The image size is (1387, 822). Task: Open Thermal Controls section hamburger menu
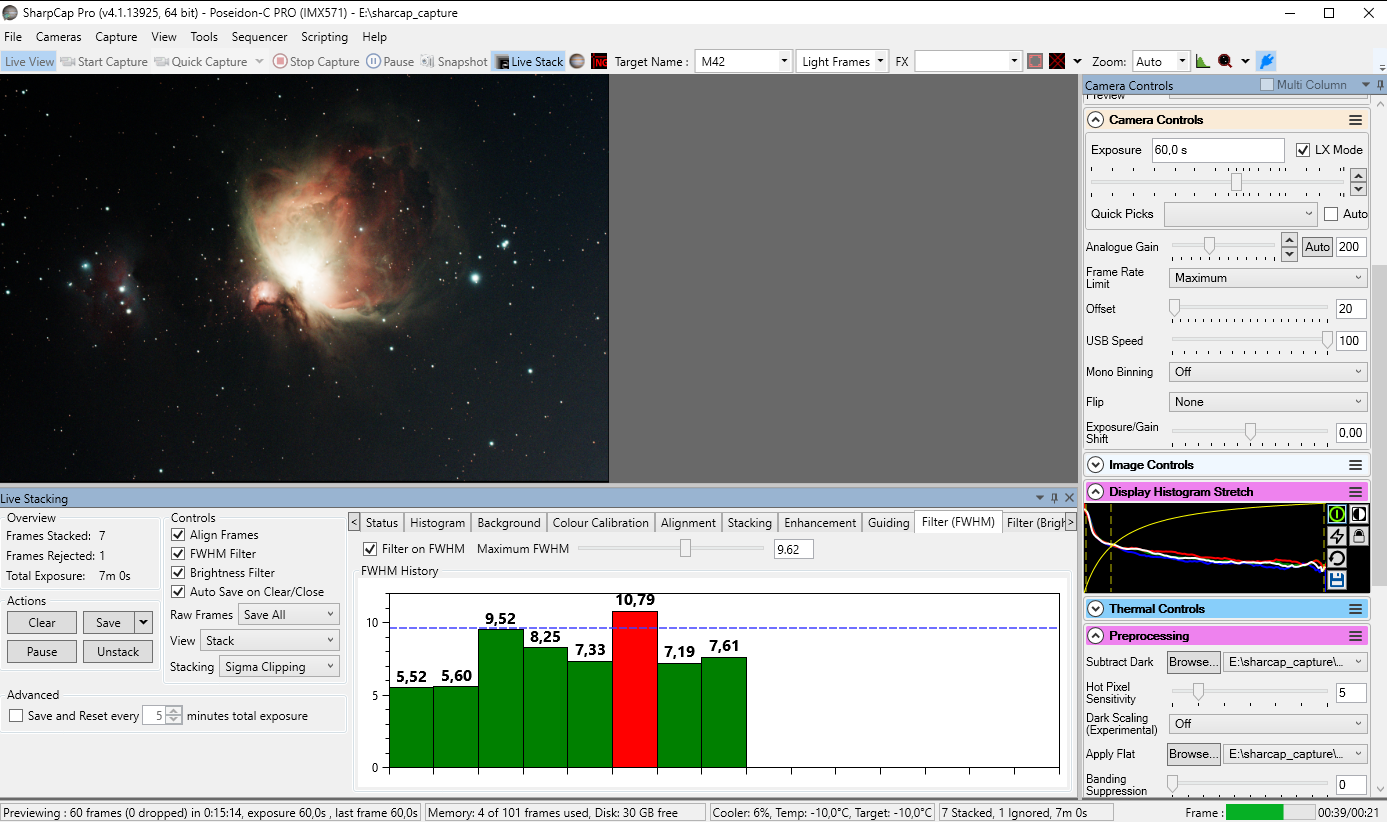(x=1356, y=609)
